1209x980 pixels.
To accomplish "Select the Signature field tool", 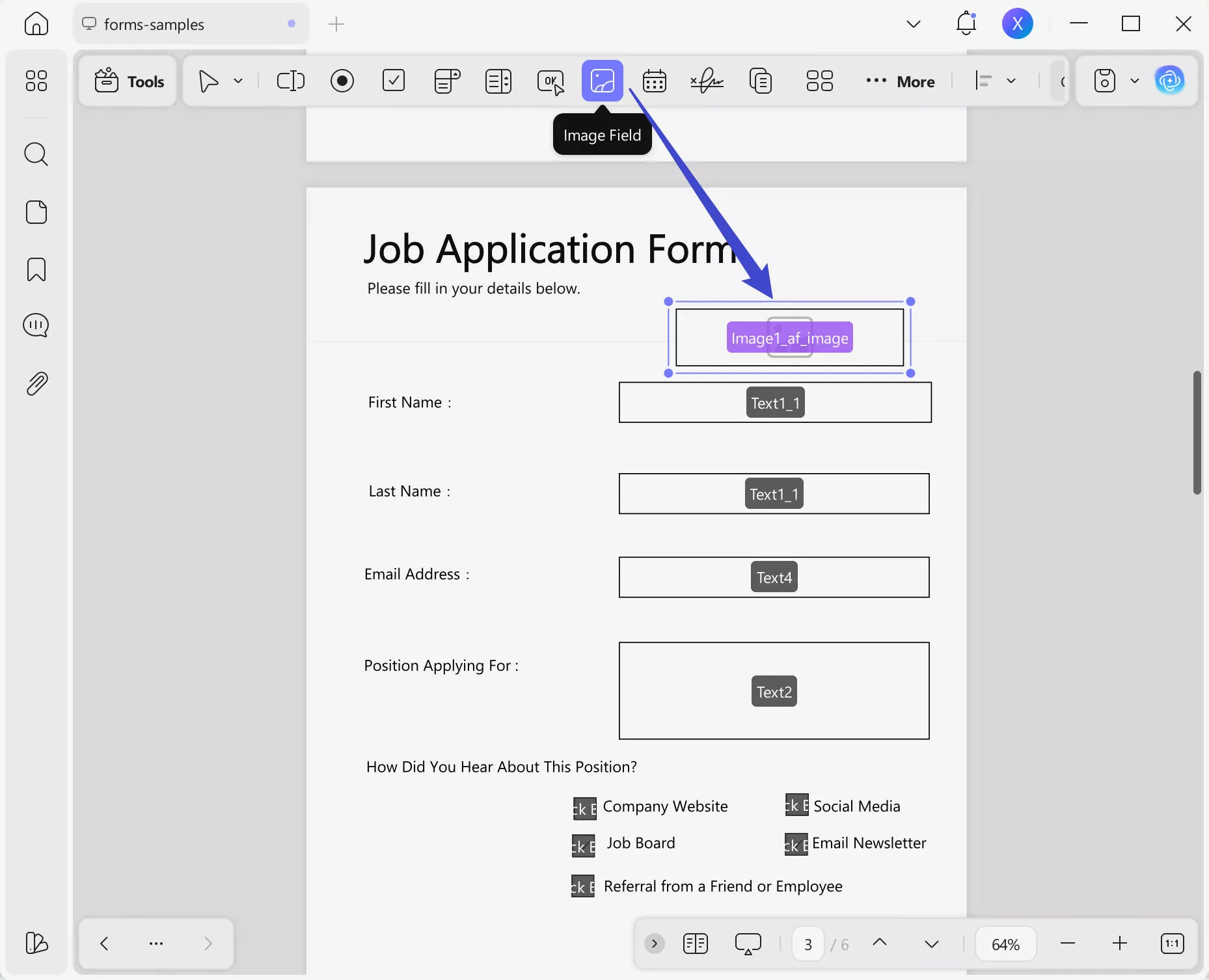I will click(707, 81).
